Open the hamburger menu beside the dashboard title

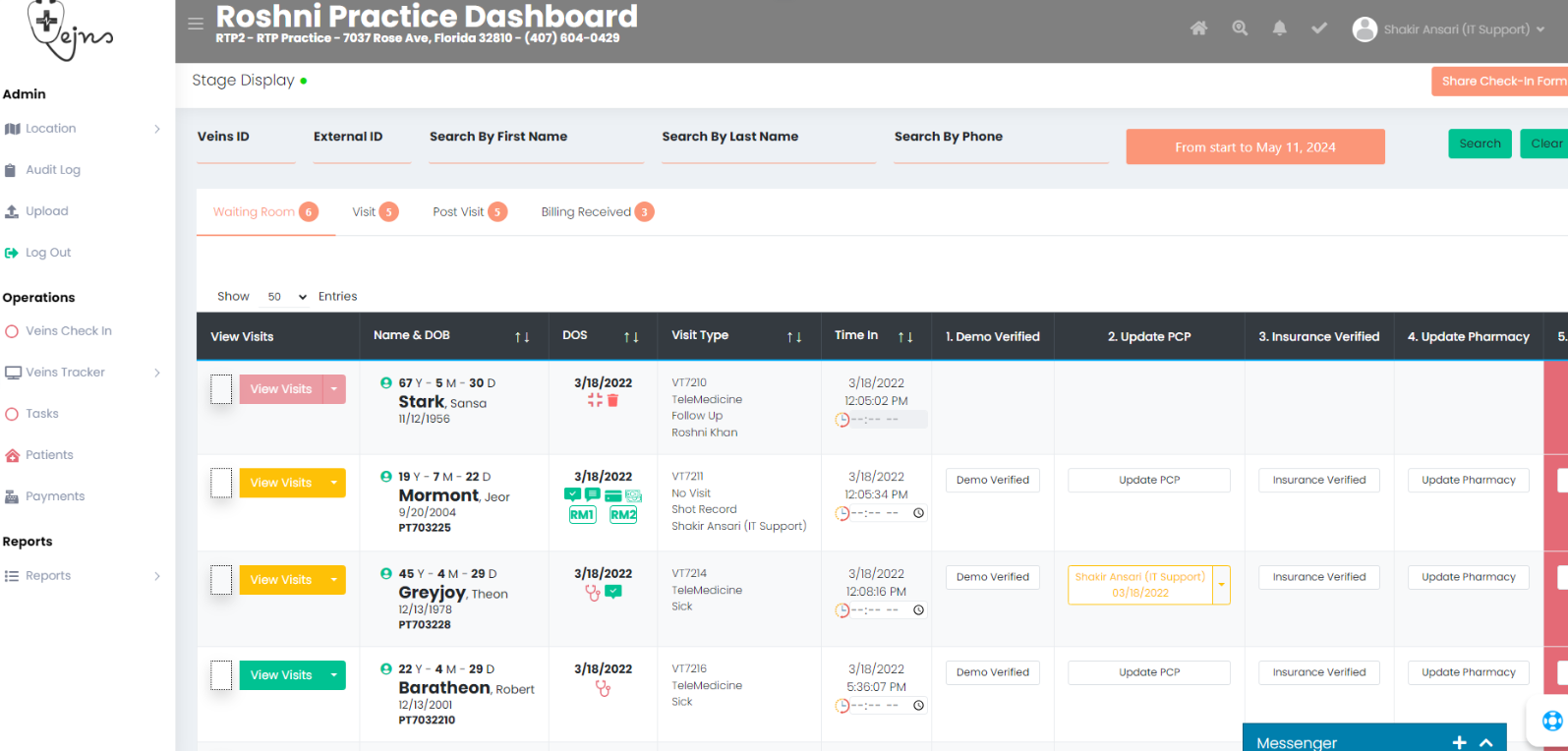pos(196,24)
